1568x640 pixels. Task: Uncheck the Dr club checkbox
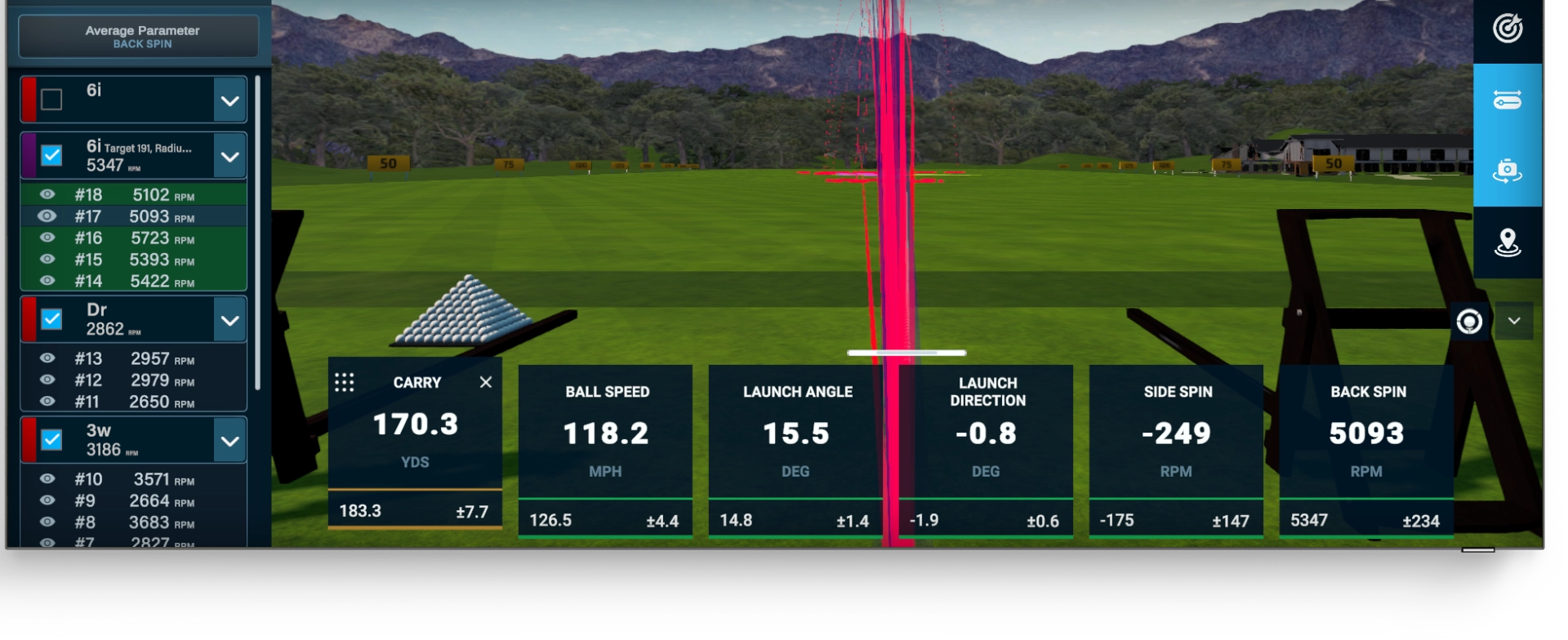coord(51,319)
